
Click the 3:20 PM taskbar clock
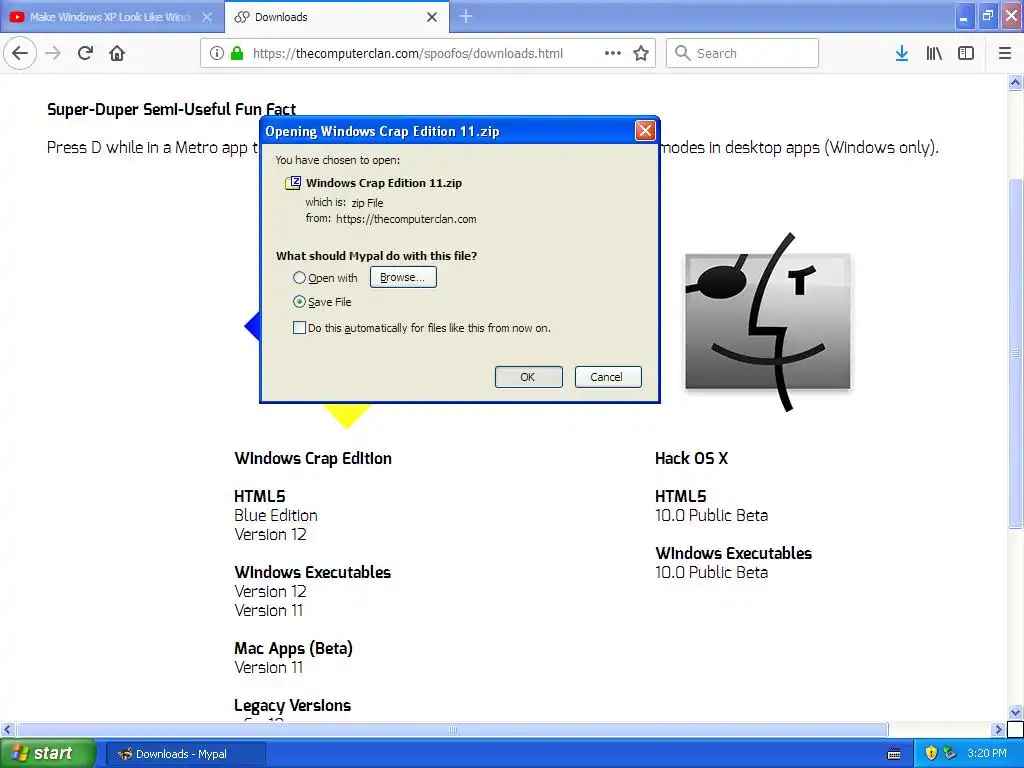coord(986,753)
